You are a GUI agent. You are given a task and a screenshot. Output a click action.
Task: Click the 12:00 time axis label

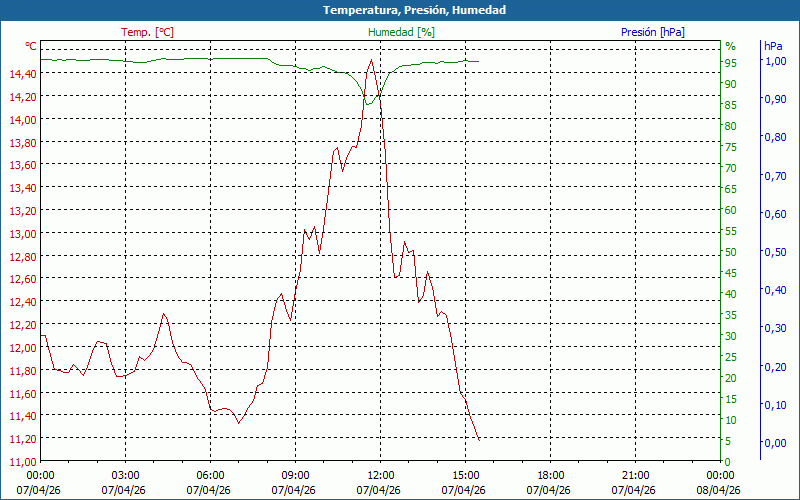380,475
